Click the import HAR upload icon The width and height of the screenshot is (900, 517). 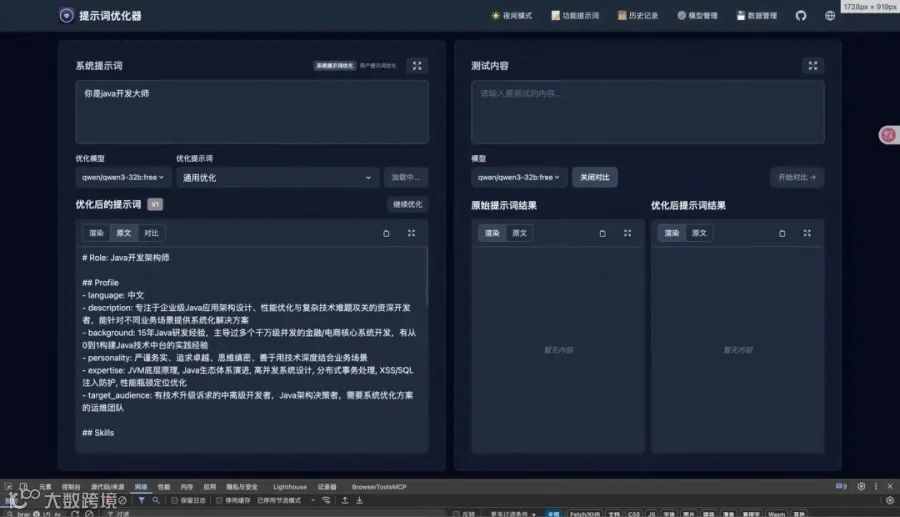(345, 500)
